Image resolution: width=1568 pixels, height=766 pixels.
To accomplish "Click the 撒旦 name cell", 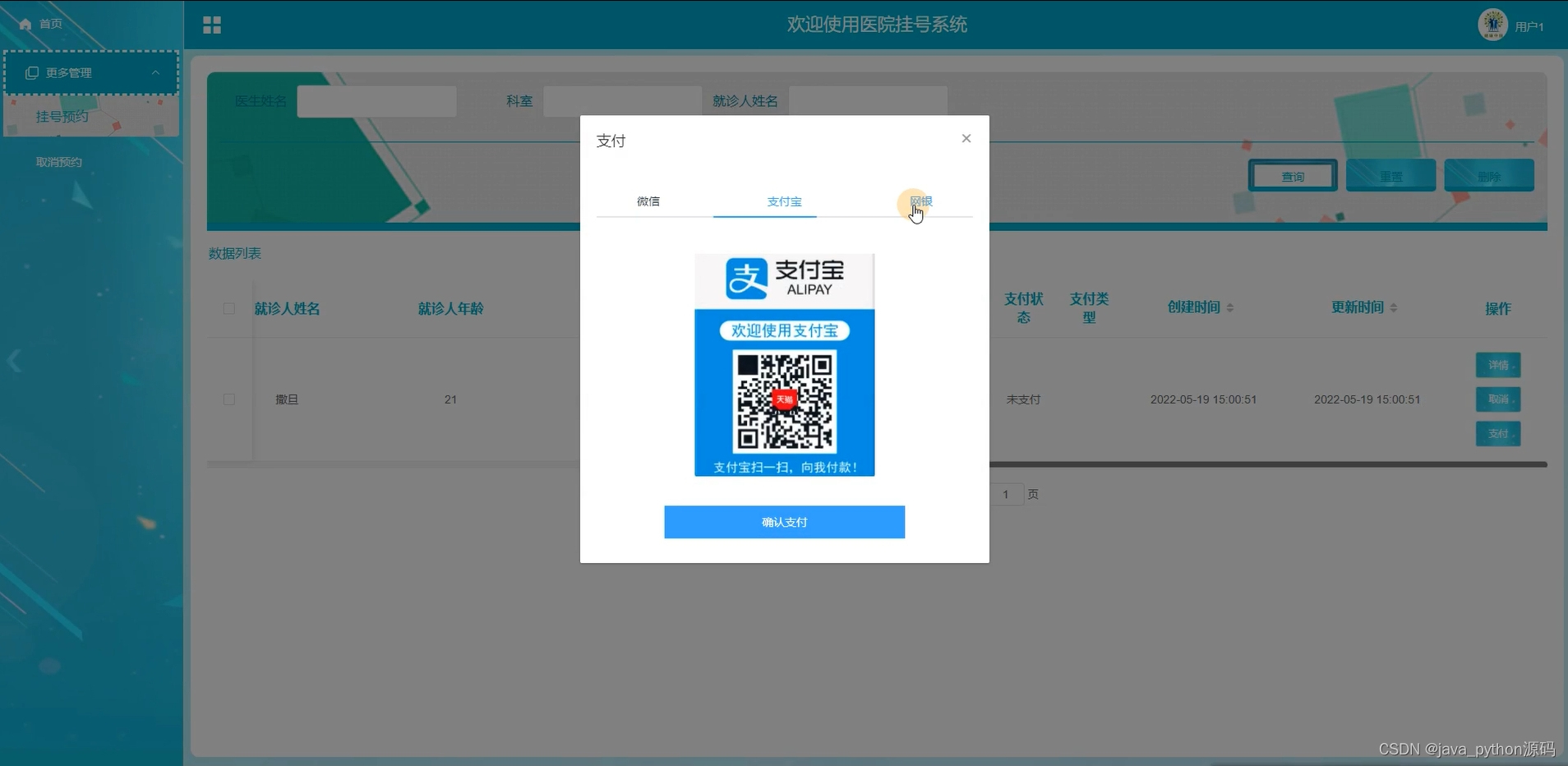I will pyautogui.click(x=287, y=399).
